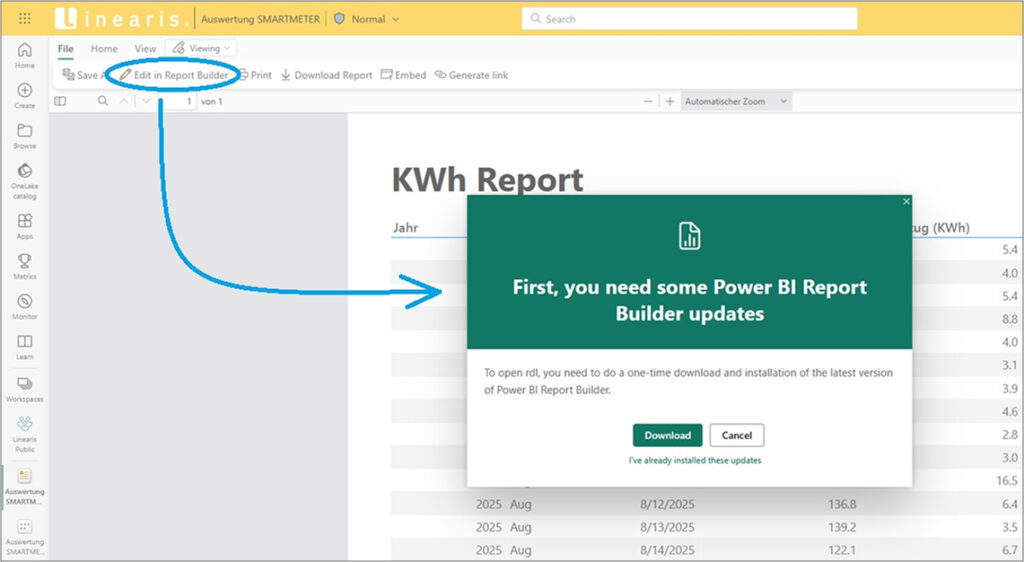The image size is (1024, 562).
Task: Open the app launcher grid icon
Action: [25, 19]
